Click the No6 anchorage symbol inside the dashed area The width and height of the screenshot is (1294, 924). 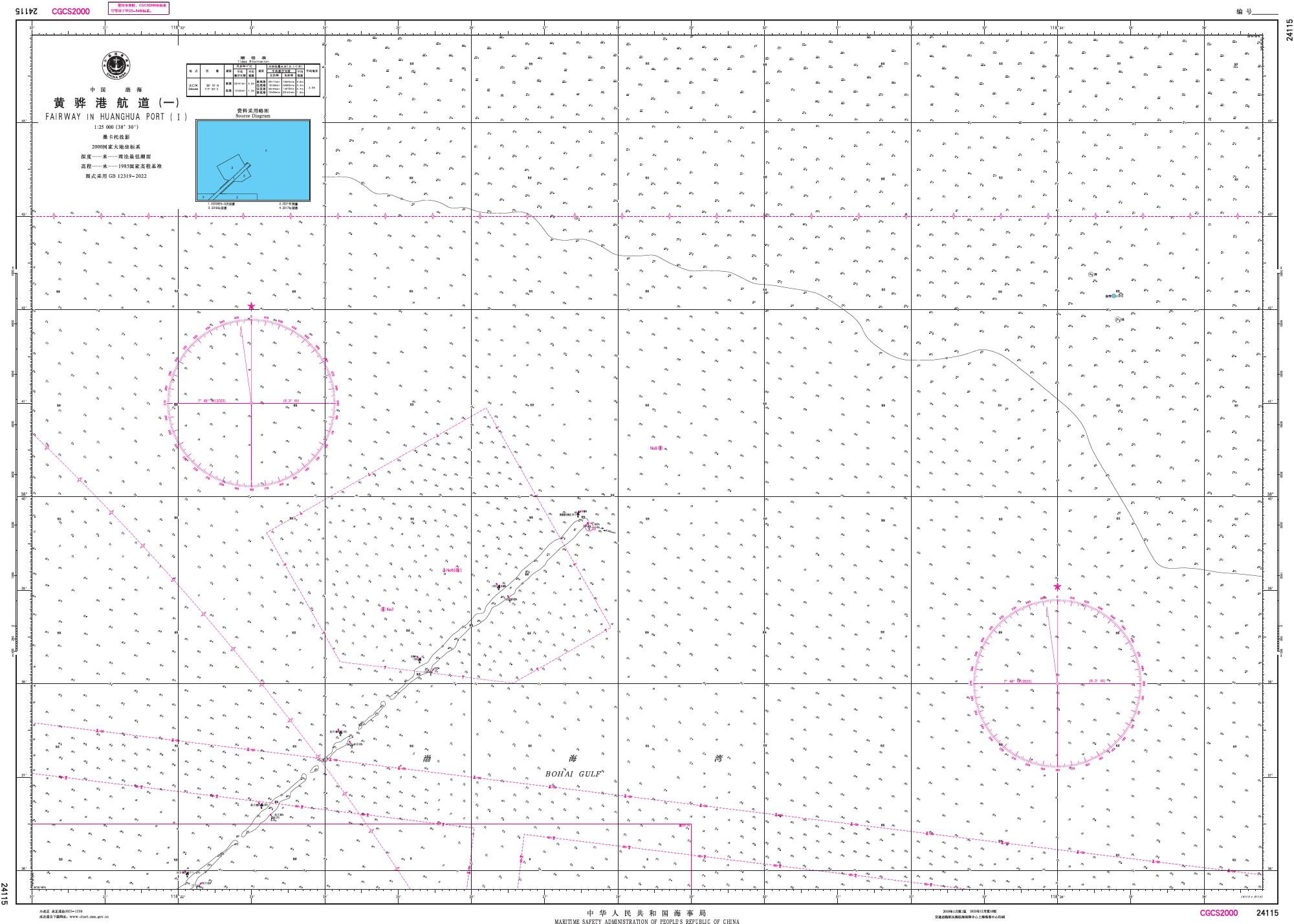tap(444, 570)
